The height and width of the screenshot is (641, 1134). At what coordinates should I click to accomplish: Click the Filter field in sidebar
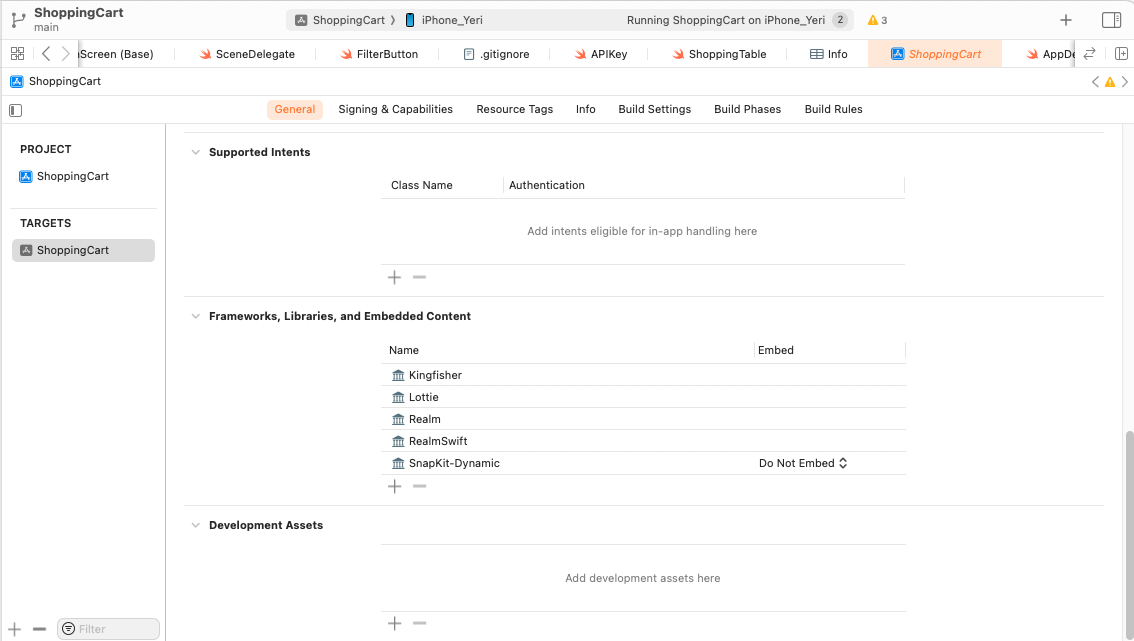pyautogui.click(x=108, y=629)
